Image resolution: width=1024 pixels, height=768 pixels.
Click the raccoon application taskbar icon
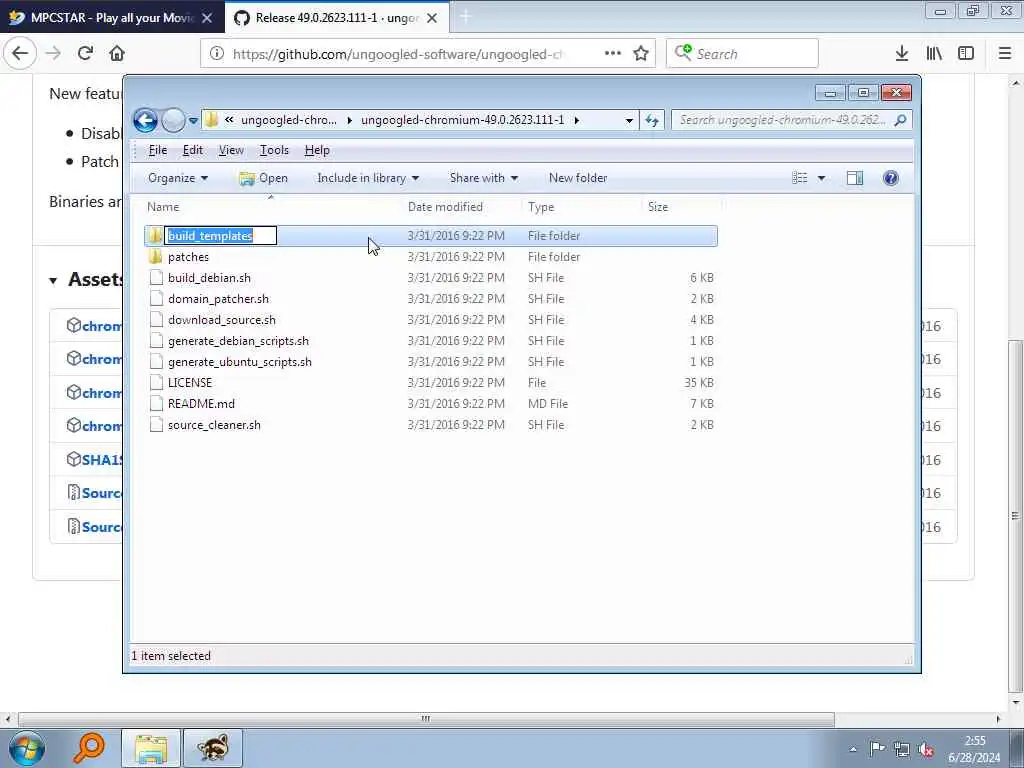[x=213, y=748]
